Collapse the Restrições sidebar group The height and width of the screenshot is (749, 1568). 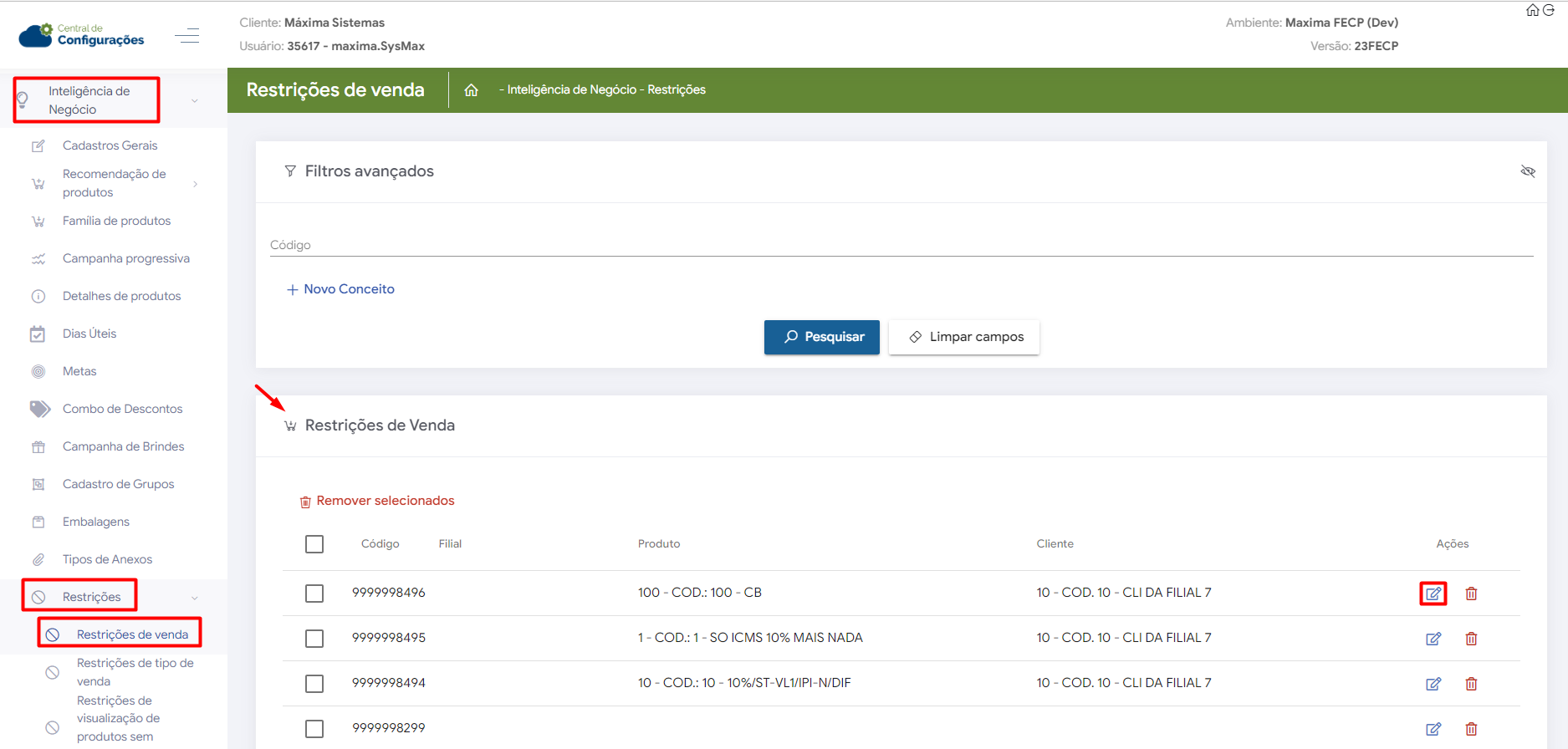(194, 598)
